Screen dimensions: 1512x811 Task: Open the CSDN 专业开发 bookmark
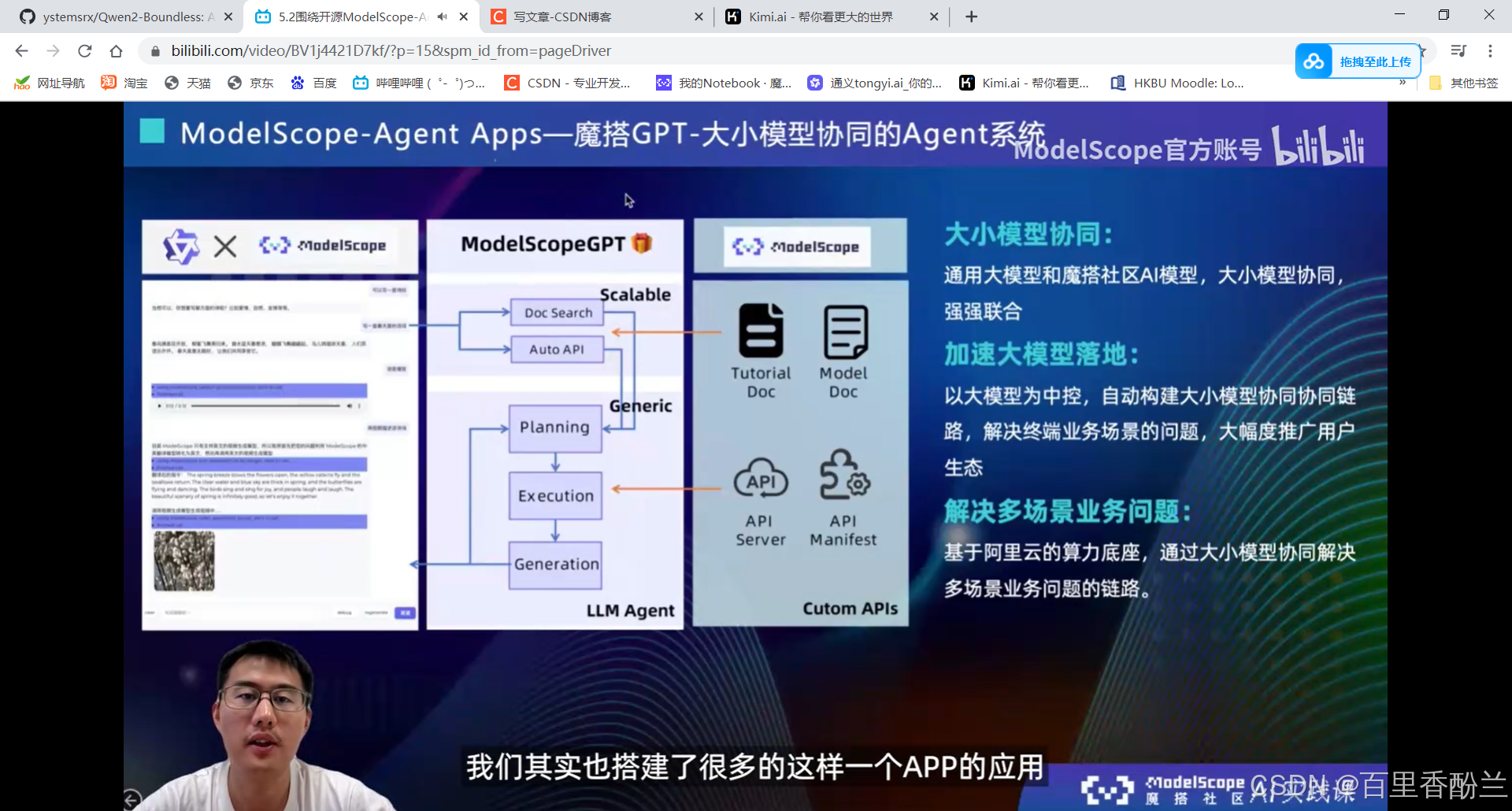tap(568, 83)
